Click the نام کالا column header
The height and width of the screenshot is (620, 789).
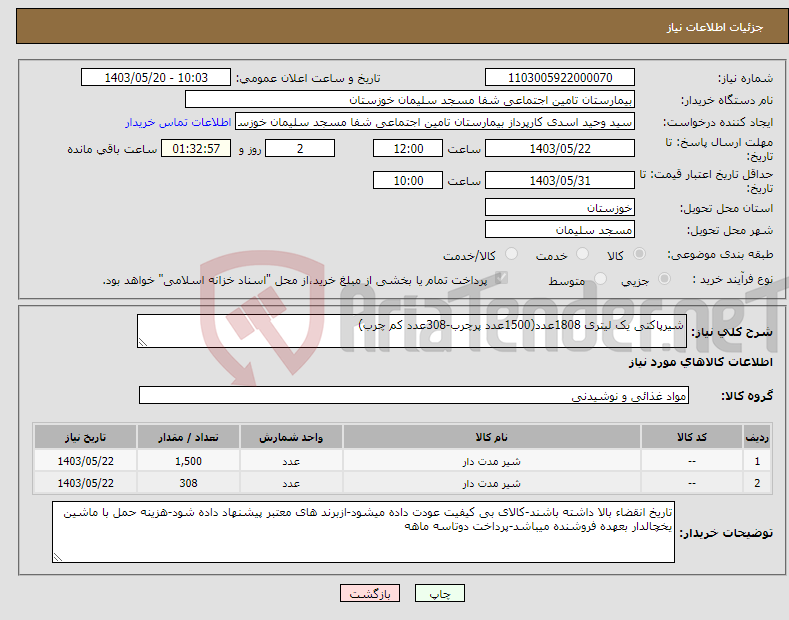(492, 437)
